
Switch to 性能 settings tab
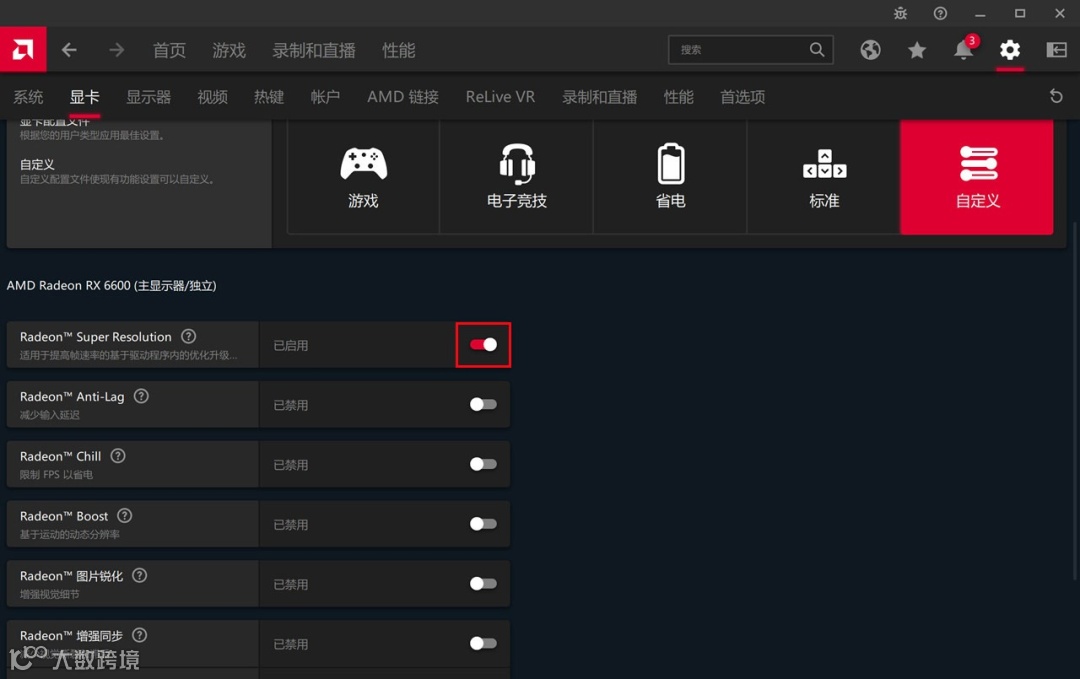[678, 97]
